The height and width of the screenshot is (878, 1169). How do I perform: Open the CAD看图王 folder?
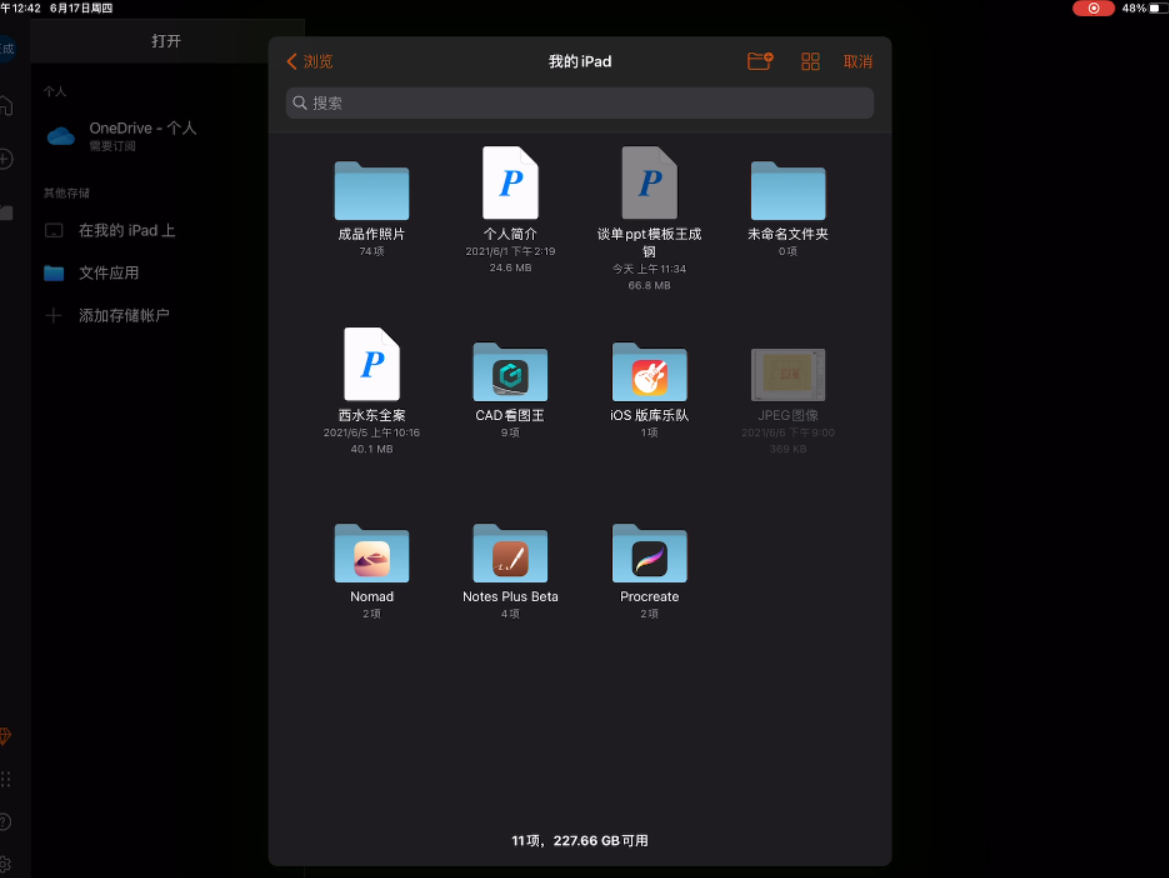pyautogui.click(x=510, y=372)
